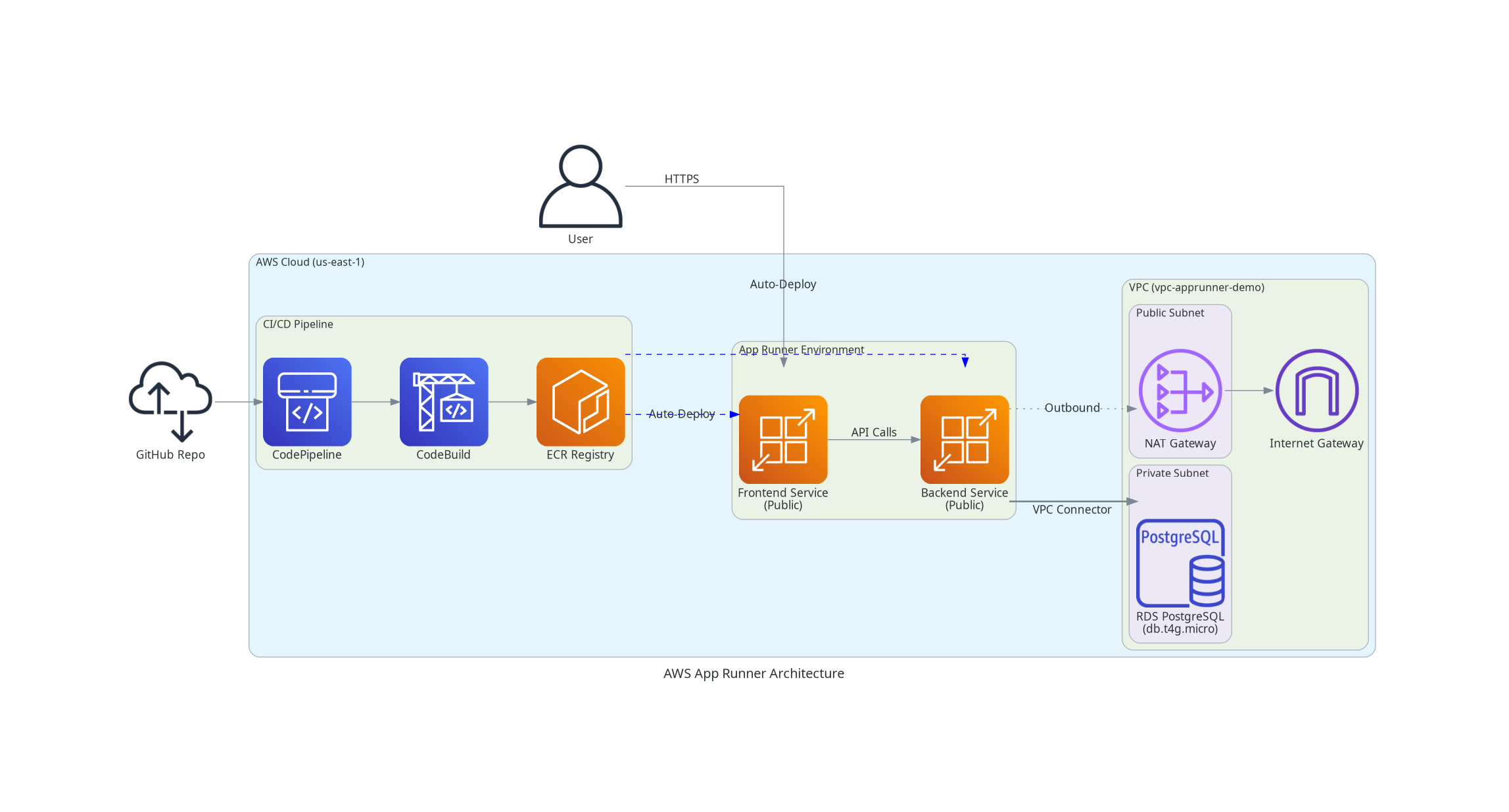Select the Frontend Service icon
Image resolution: width=1509 pixels, height=812 pixels.
coord(782,441)
